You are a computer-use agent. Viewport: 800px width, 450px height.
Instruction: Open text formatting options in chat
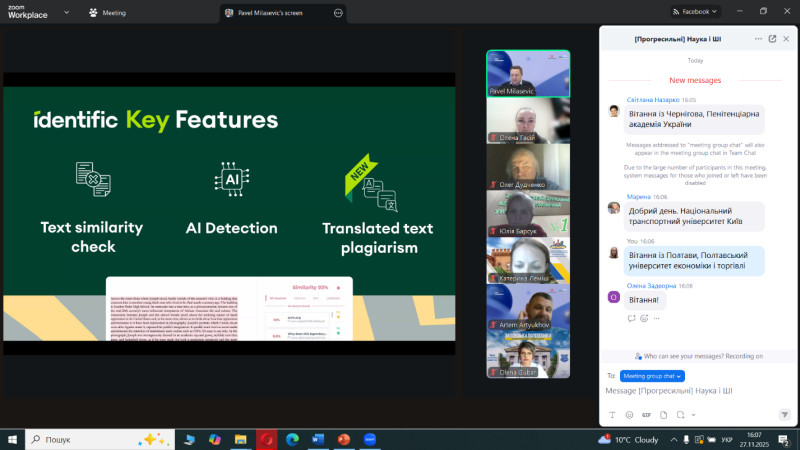click(x=611, y=414)
